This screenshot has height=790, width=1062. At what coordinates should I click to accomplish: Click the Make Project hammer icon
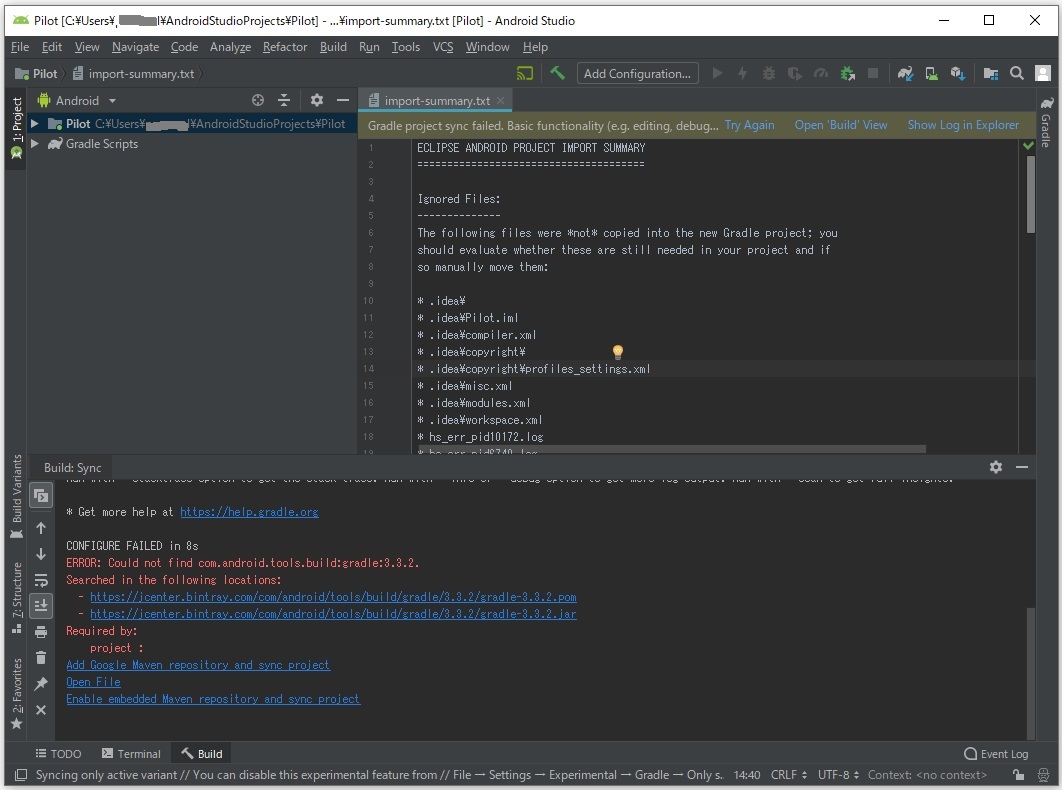click(558, 73)
